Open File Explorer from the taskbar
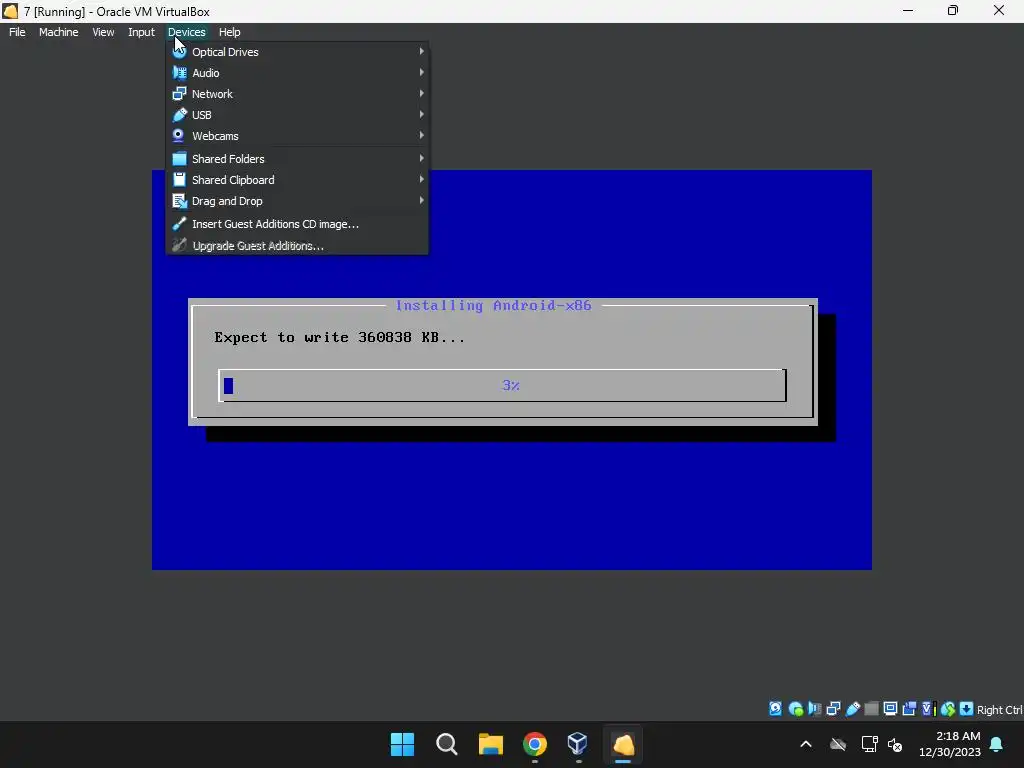 490,744
